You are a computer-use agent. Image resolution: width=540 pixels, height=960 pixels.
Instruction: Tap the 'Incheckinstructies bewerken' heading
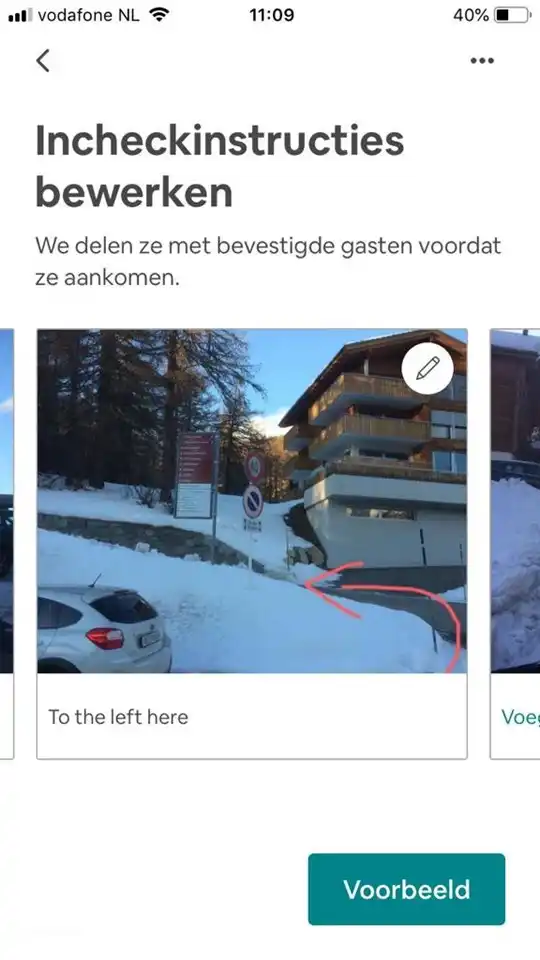pos(219,166)
